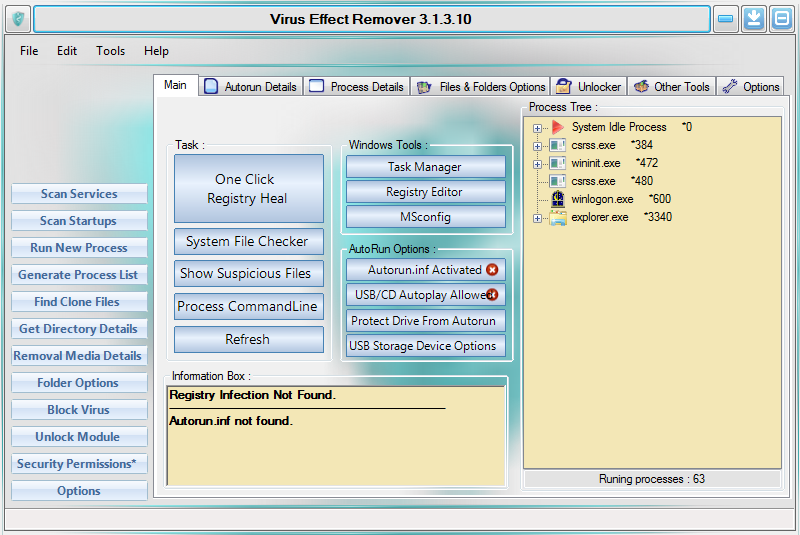Click the sidebar Options button
The image size is (800, 535).
79,491
